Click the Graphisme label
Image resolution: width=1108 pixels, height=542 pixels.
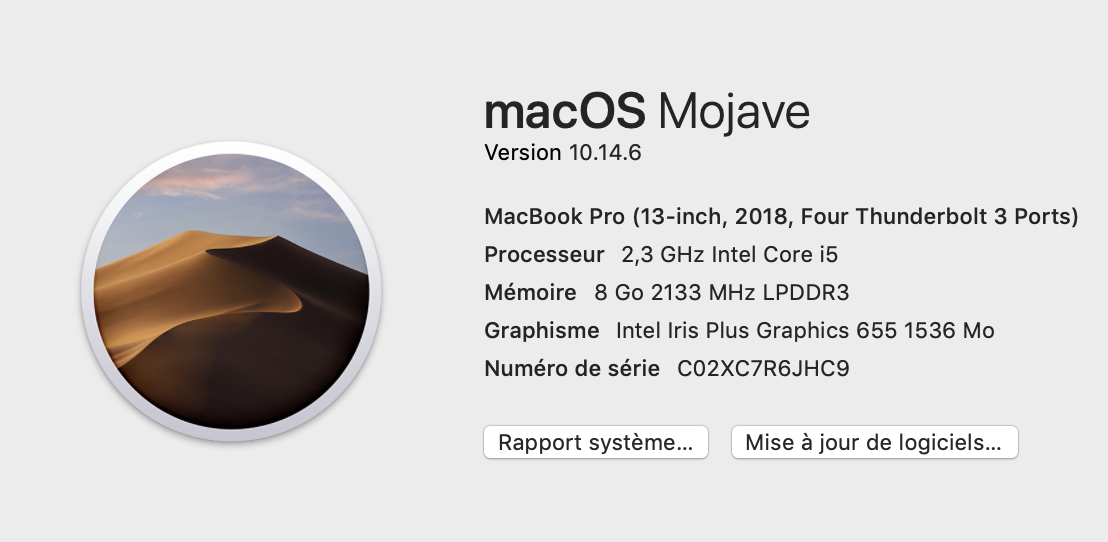point(542,331)
